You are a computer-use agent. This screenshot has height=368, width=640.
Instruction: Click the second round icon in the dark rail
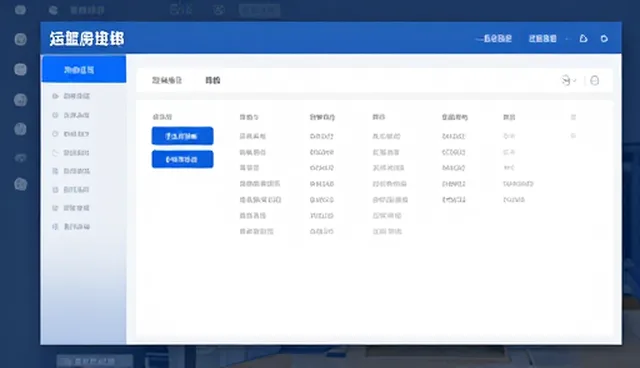click(20, 39)
